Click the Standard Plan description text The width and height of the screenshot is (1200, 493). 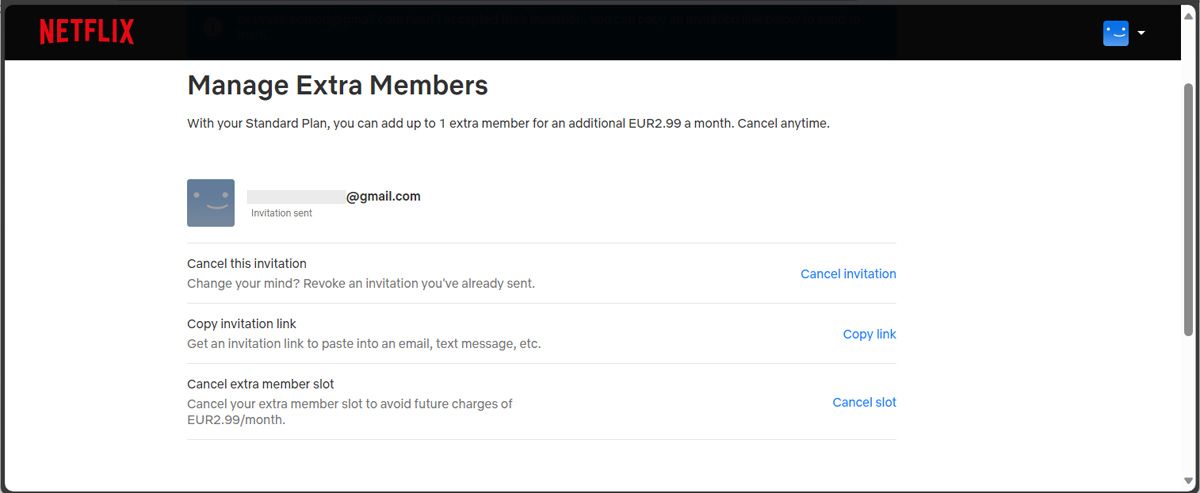coord(508,124)
